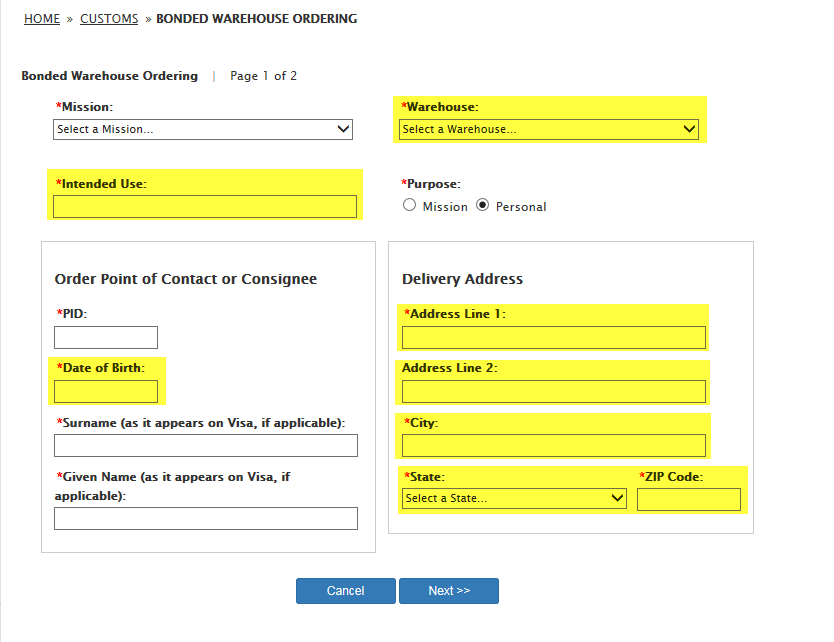Open the State dropdown list
The height and width of the screenshot is (642, 834).
point(514,498)
